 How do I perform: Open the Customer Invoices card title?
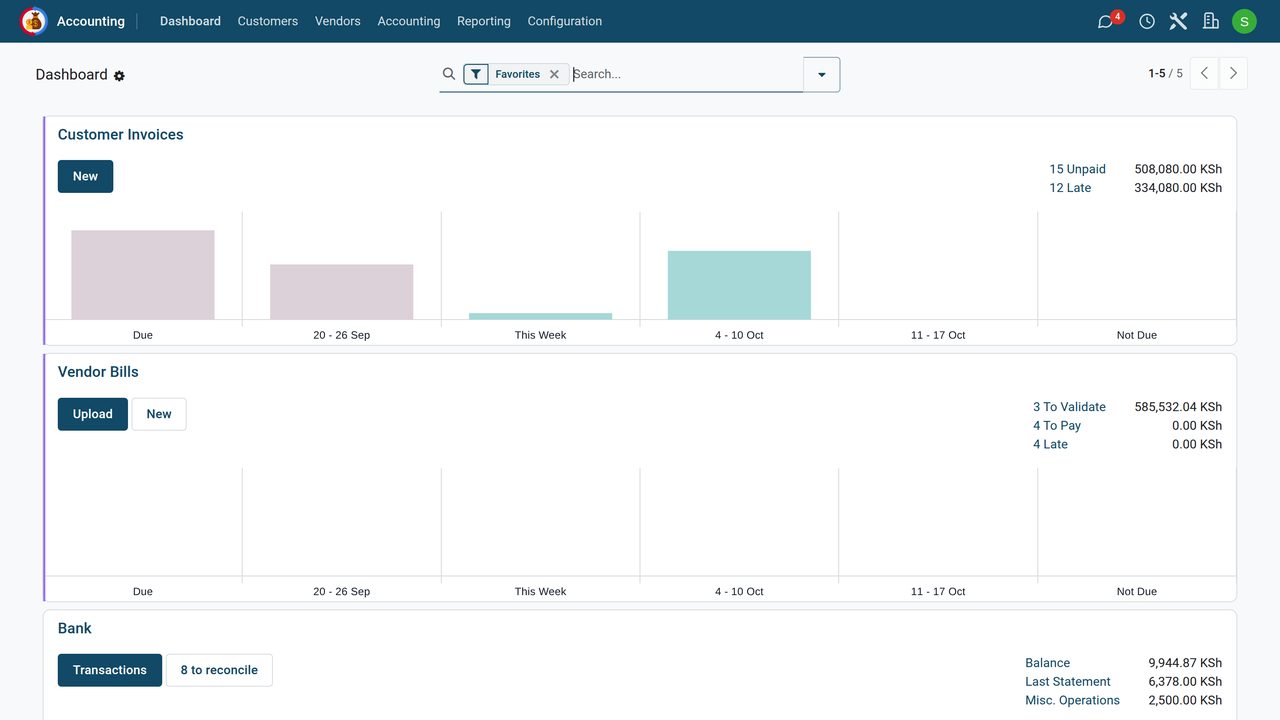pyautogui.click(x=121, y=134)
